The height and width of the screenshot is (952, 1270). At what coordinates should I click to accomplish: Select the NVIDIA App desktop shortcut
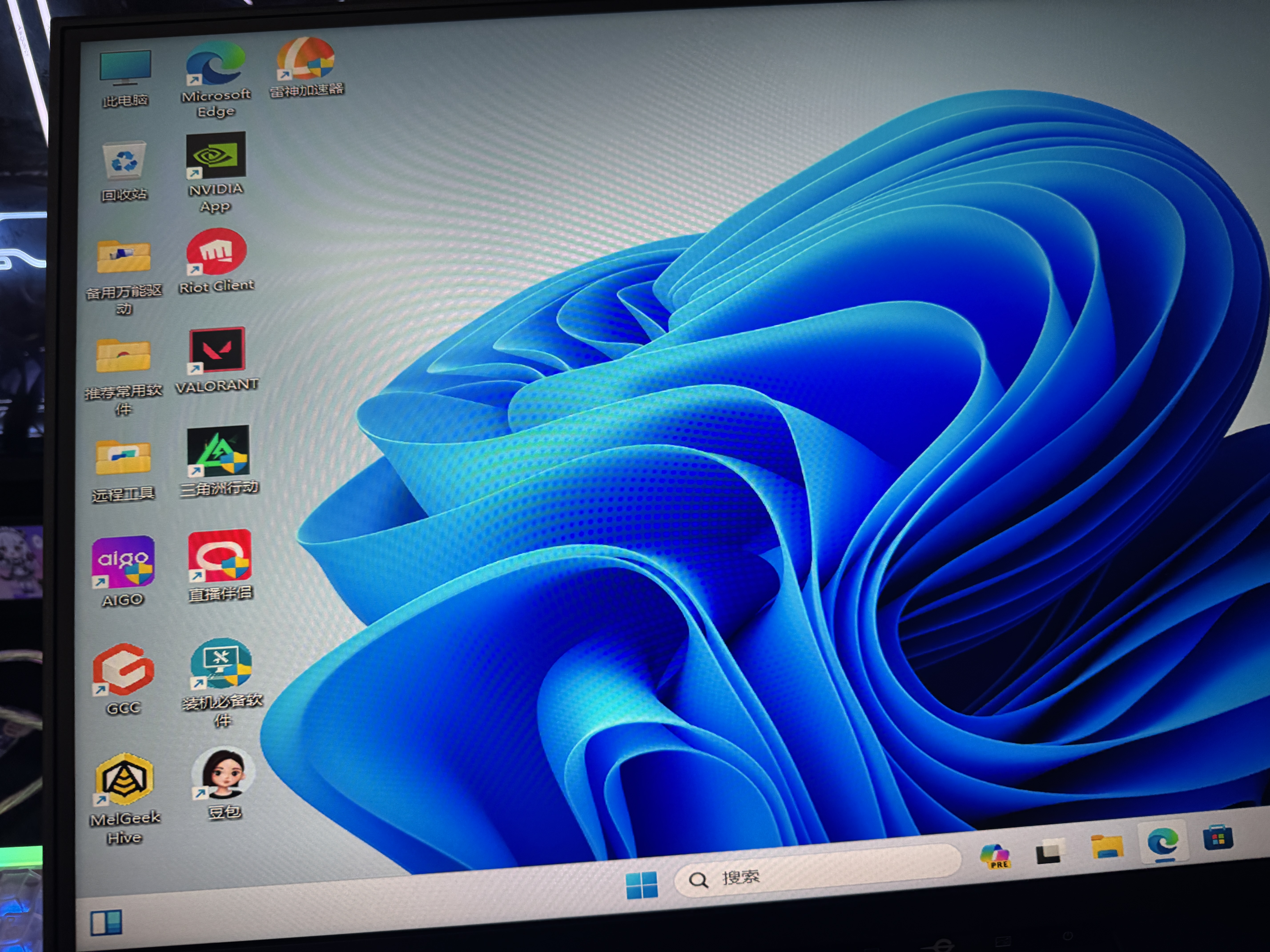point(216,173)
